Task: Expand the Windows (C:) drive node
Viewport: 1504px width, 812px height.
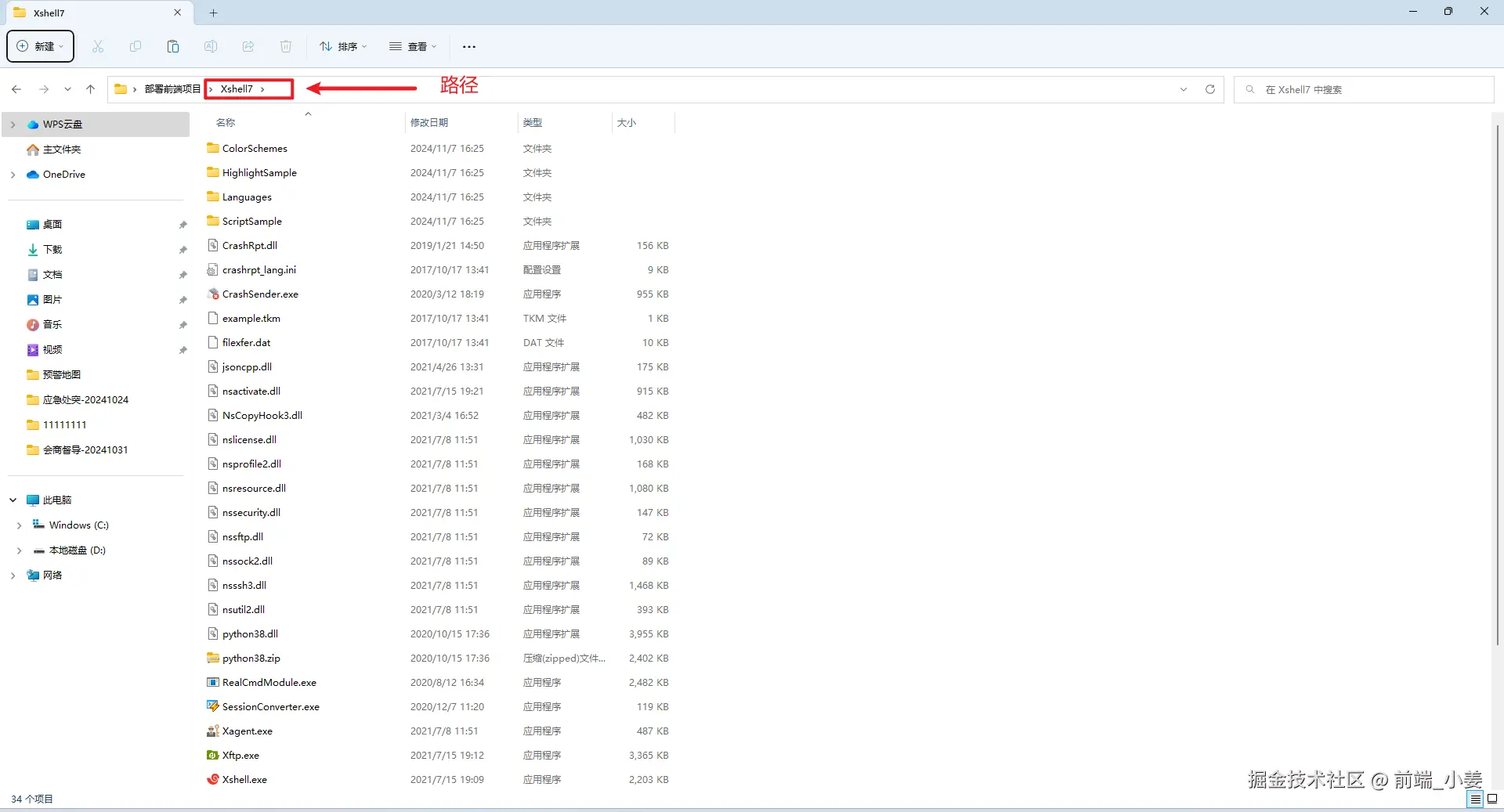Action: point(19,525)
